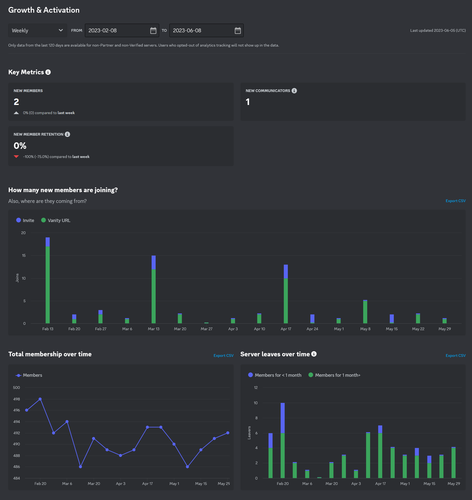Click the Apr 17 bar in the joins chart

(286, 294)
